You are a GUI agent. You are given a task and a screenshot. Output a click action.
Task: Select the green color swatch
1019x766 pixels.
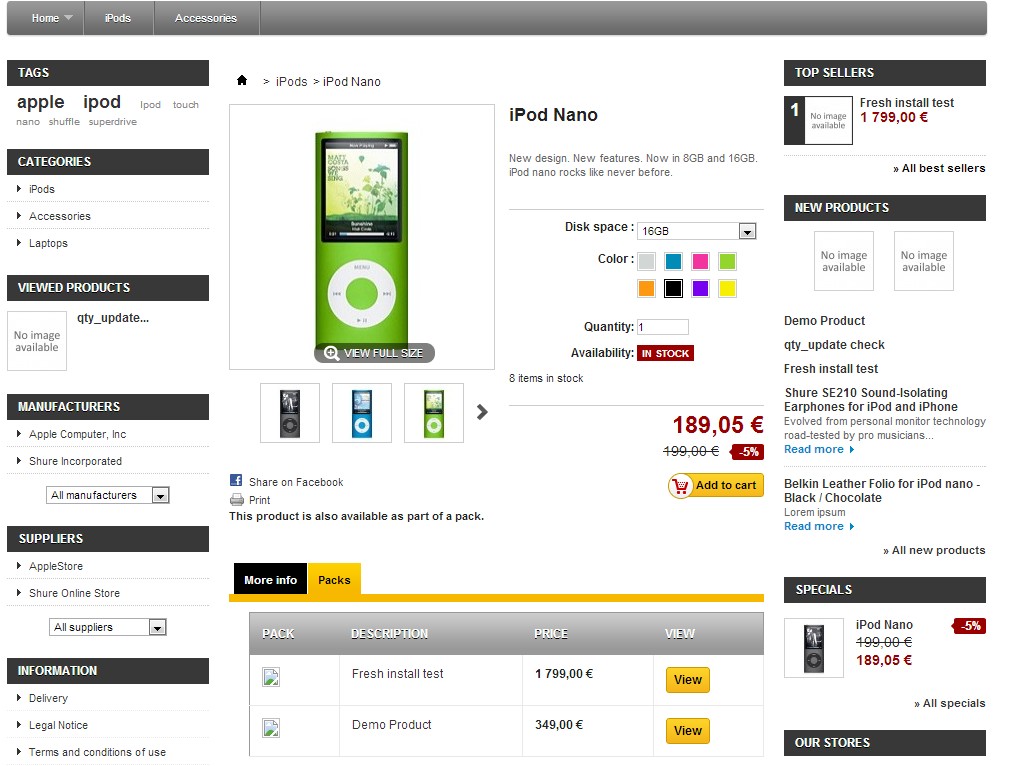[727, 261]
